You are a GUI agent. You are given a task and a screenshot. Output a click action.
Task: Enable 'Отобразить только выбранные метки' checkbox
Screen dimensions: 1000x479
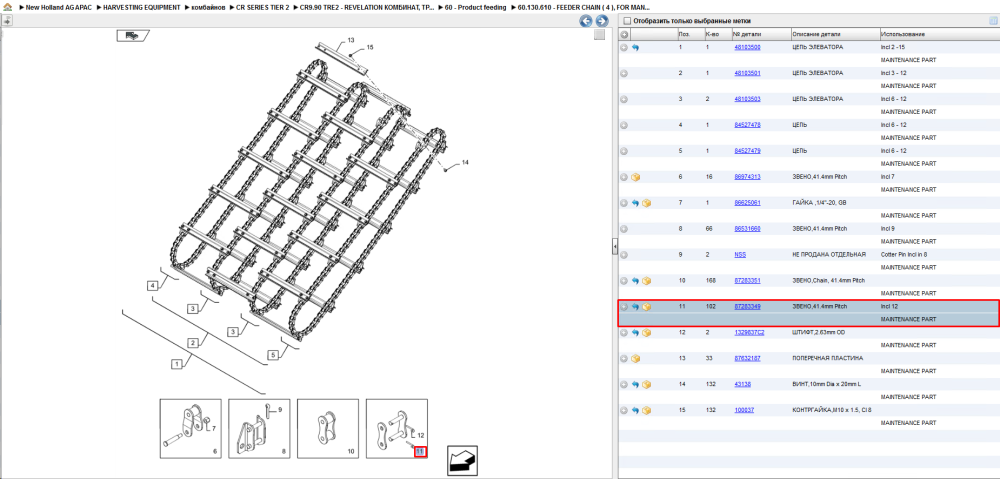pos(626,21)
